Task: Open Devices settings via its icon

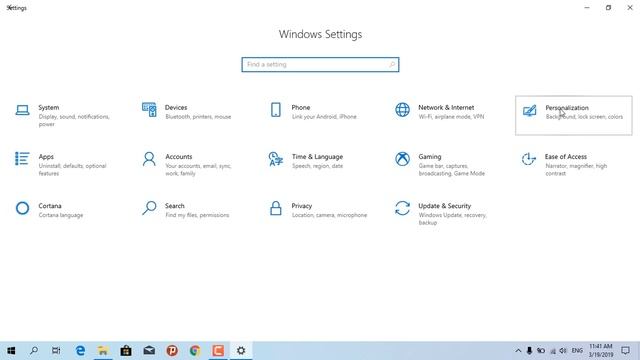Action: coord(149,110)
